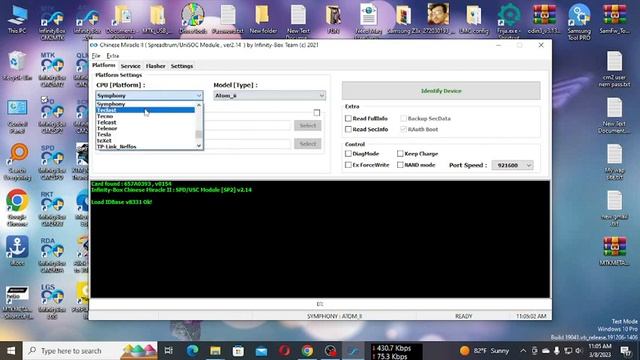Launch Google Chrome desktop shortcut
The height and width of the screenshot is (360, 640).
tap(17, 207)
